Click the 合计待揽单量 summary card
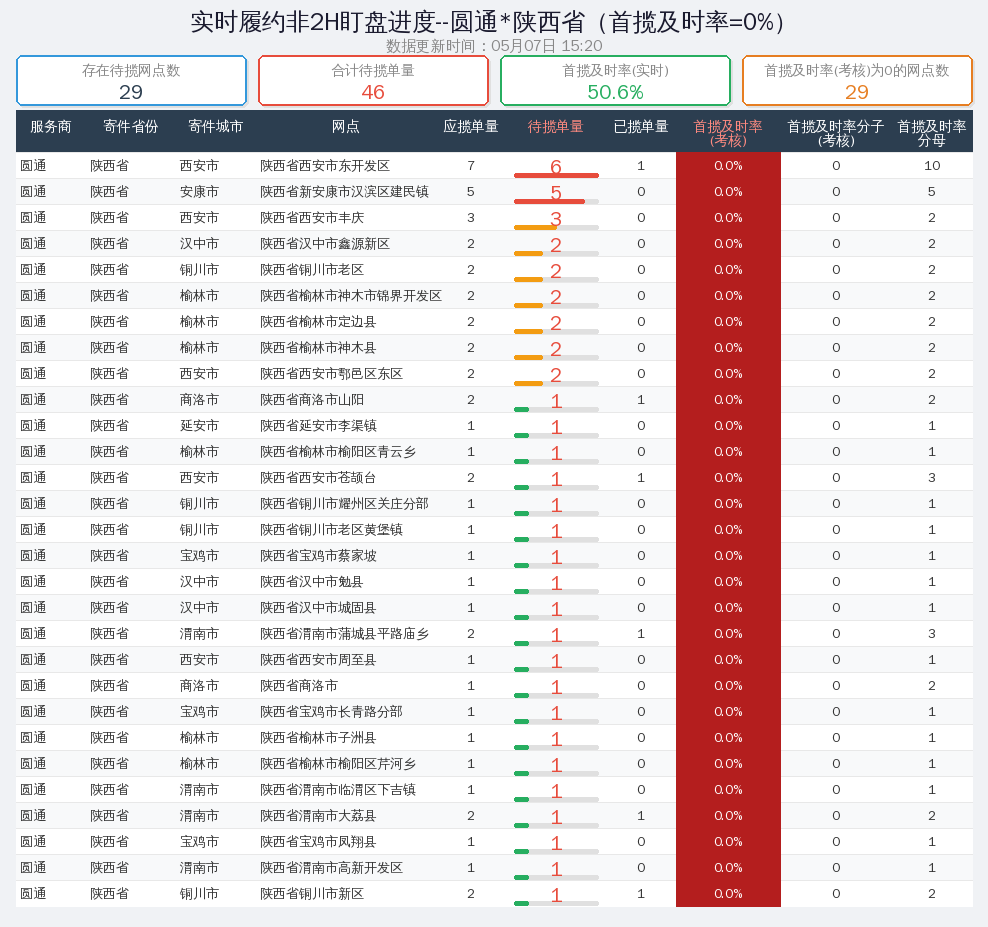 point(373,81)
